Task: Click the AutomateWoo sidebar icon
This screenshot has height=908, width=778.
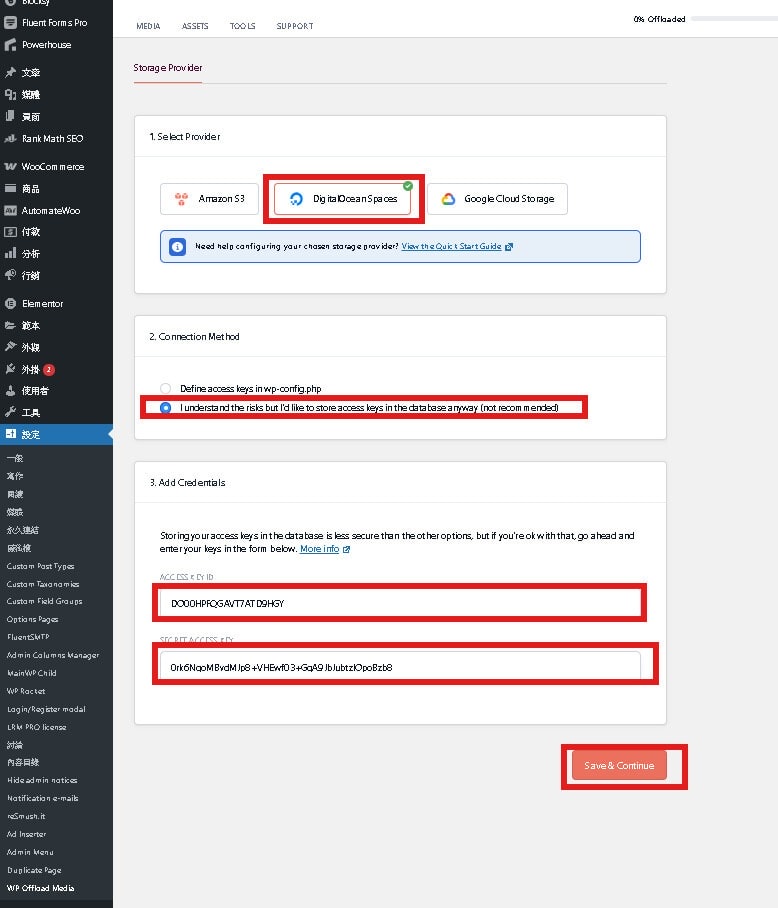Action: 10,211
